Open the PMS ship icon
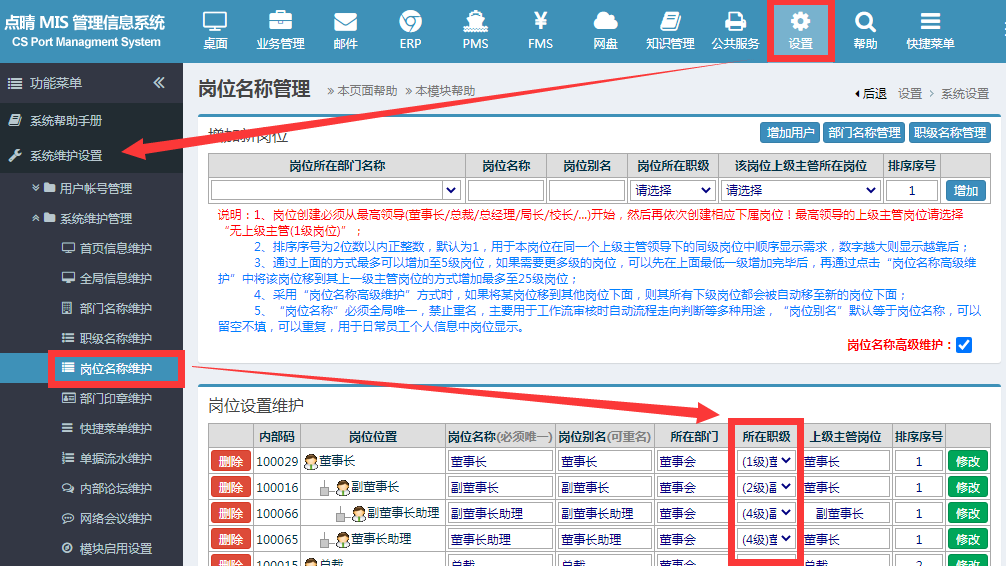 [476, 30]
